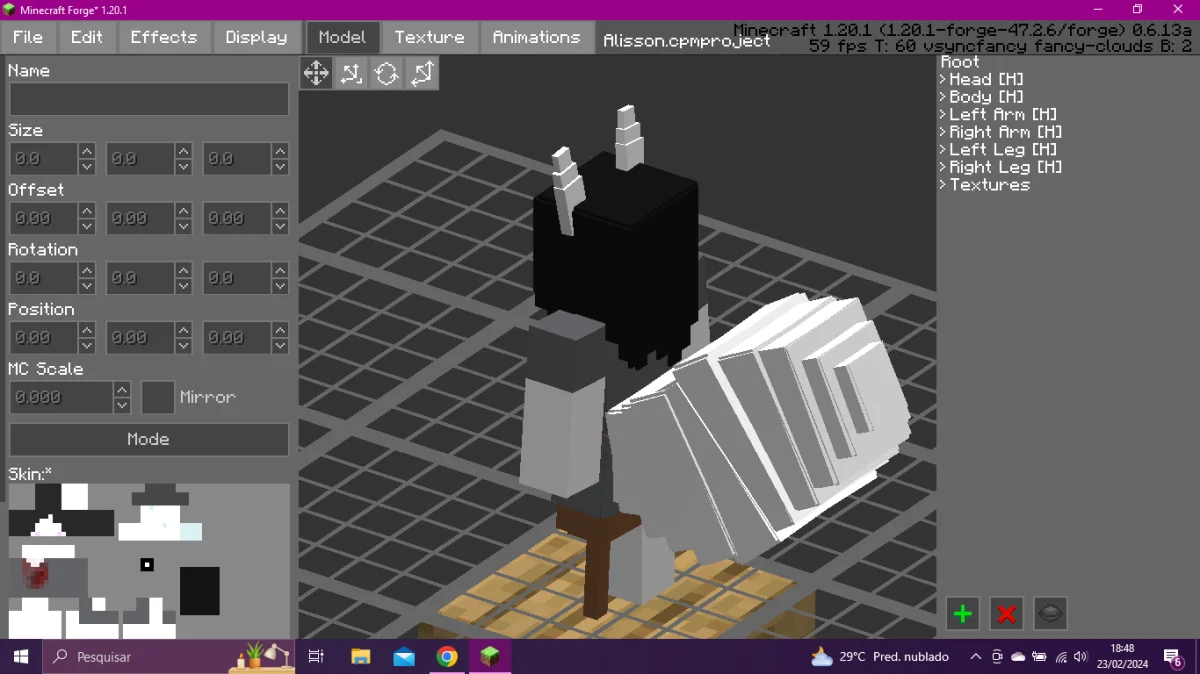The width and height of the screenshot is (1200, 674).
Task: Decrease Size X with its down arrow
Action: 87,167
